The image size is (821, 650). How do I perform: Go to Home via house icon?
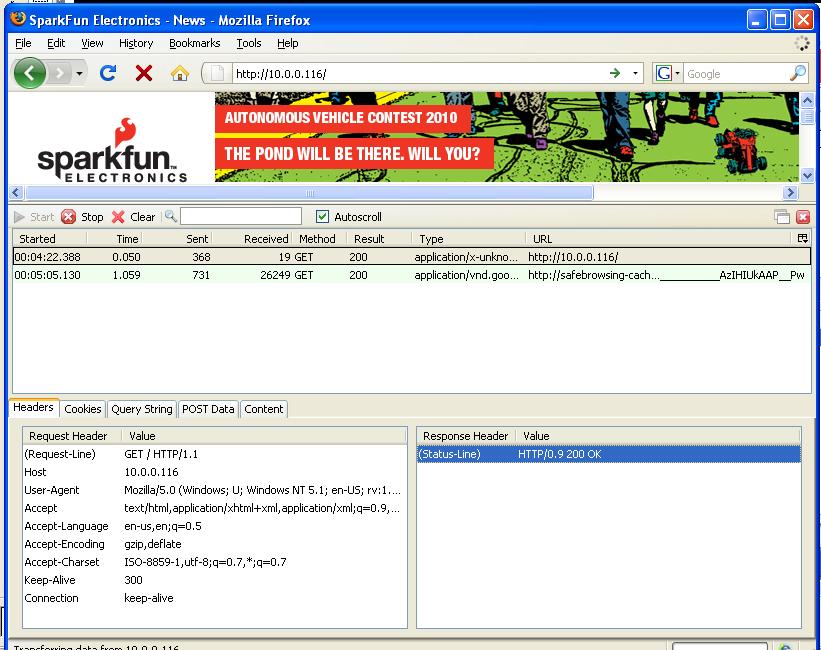pyautogui.click(x=180, y=73)
